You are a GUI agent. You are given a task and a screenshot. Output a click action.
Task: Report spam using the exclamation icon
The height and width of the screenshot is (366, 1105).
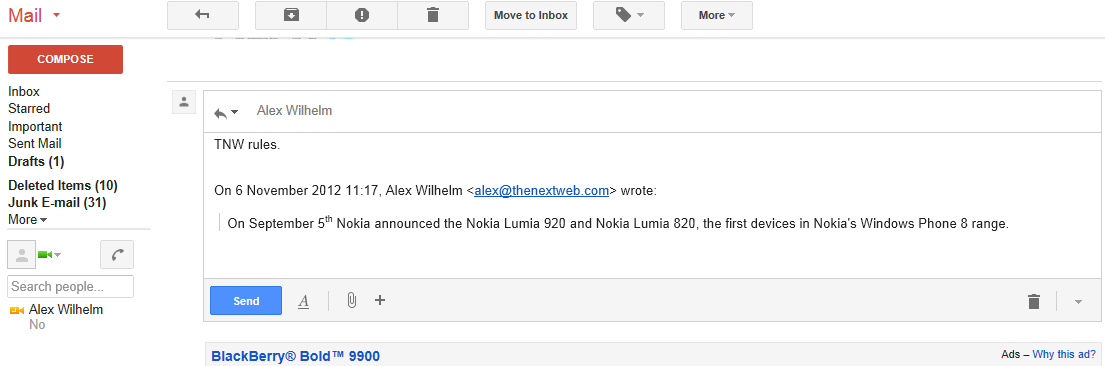(362, 16)
